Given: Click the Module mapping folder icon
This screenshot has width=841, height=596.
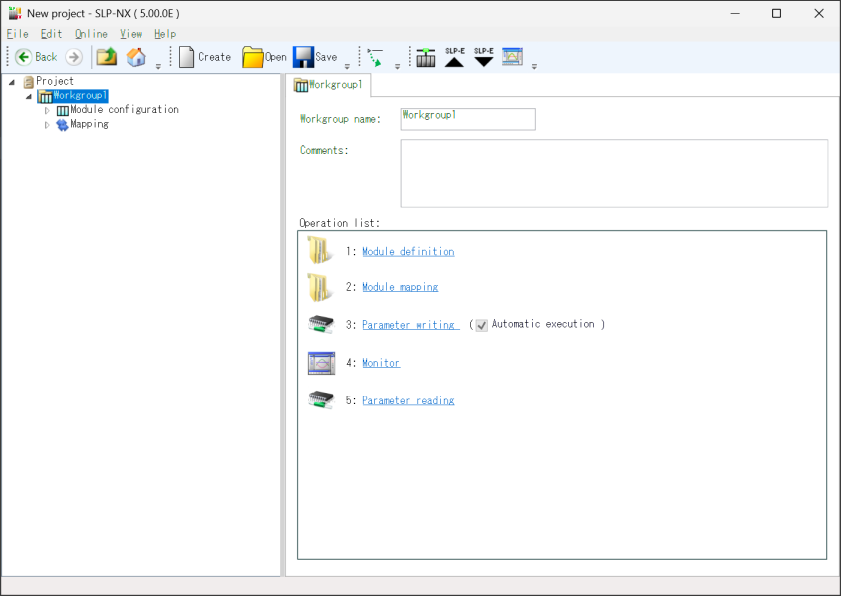Looking at the screenshot, I should click(320, 287).
